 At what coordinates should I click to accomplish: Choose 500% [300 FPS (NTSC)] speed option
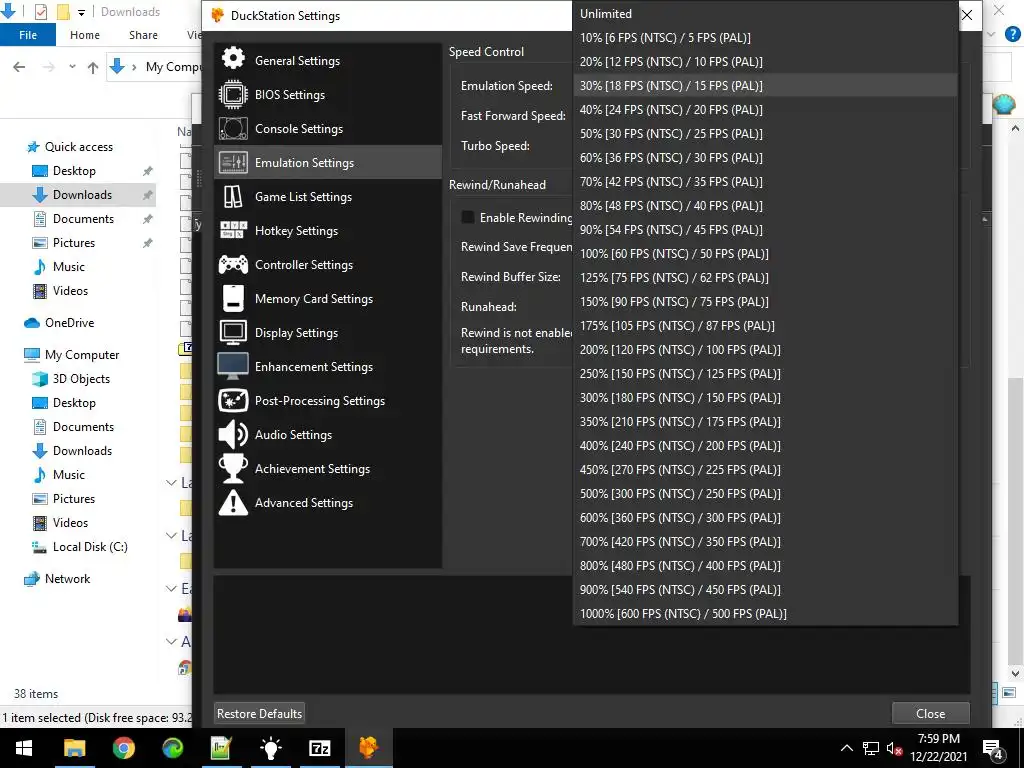point(765,494)
